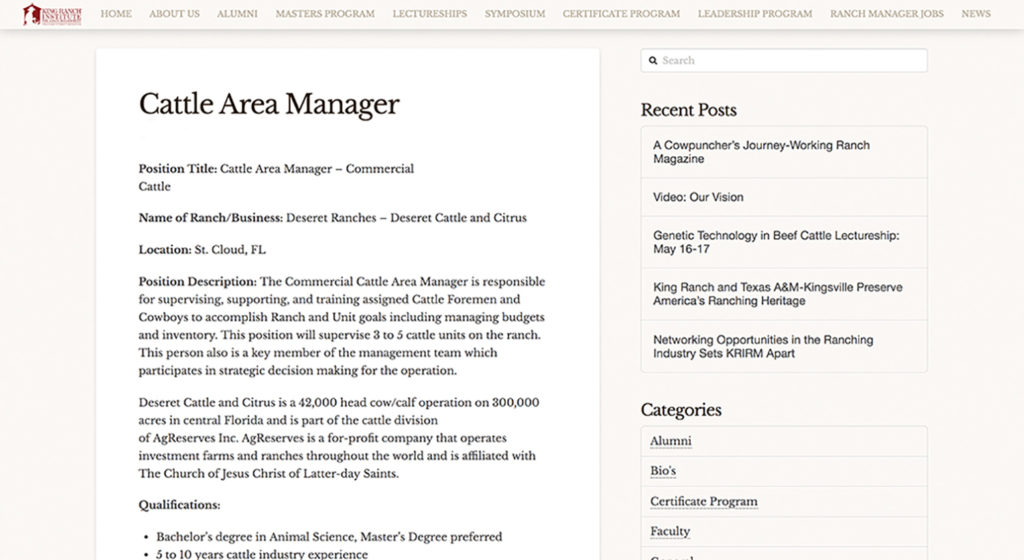Viewport: 1024px width, 560px height.
Task: Open Genetic Technology in Beef Cattle Lectureship post
Action: [x=776, y=242]
